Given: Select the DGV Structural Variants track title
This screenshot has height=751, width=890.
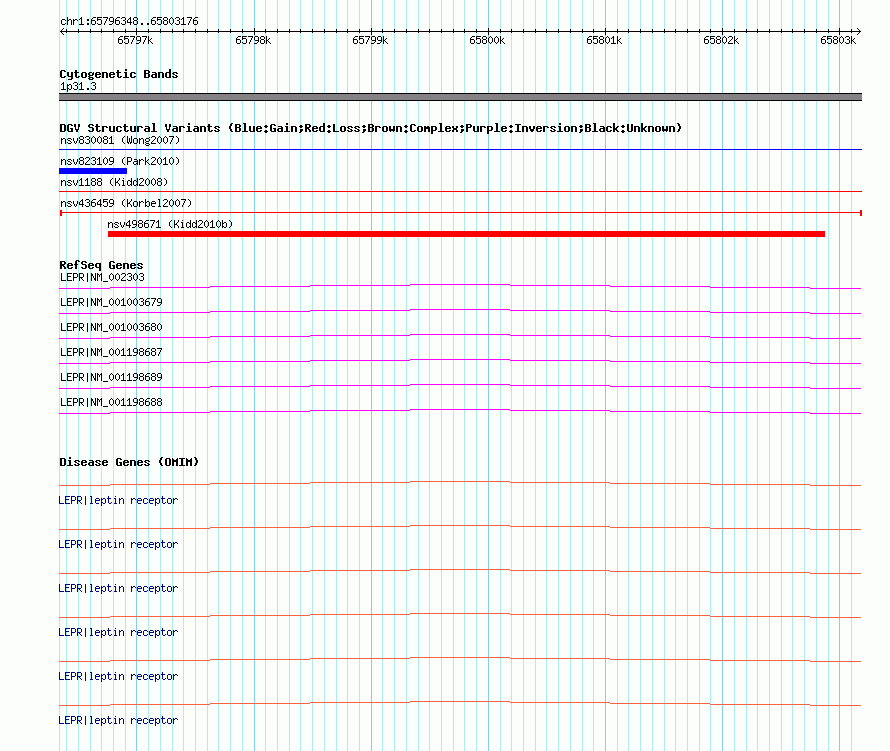Looking at the screenshot, I should (370, 128).
